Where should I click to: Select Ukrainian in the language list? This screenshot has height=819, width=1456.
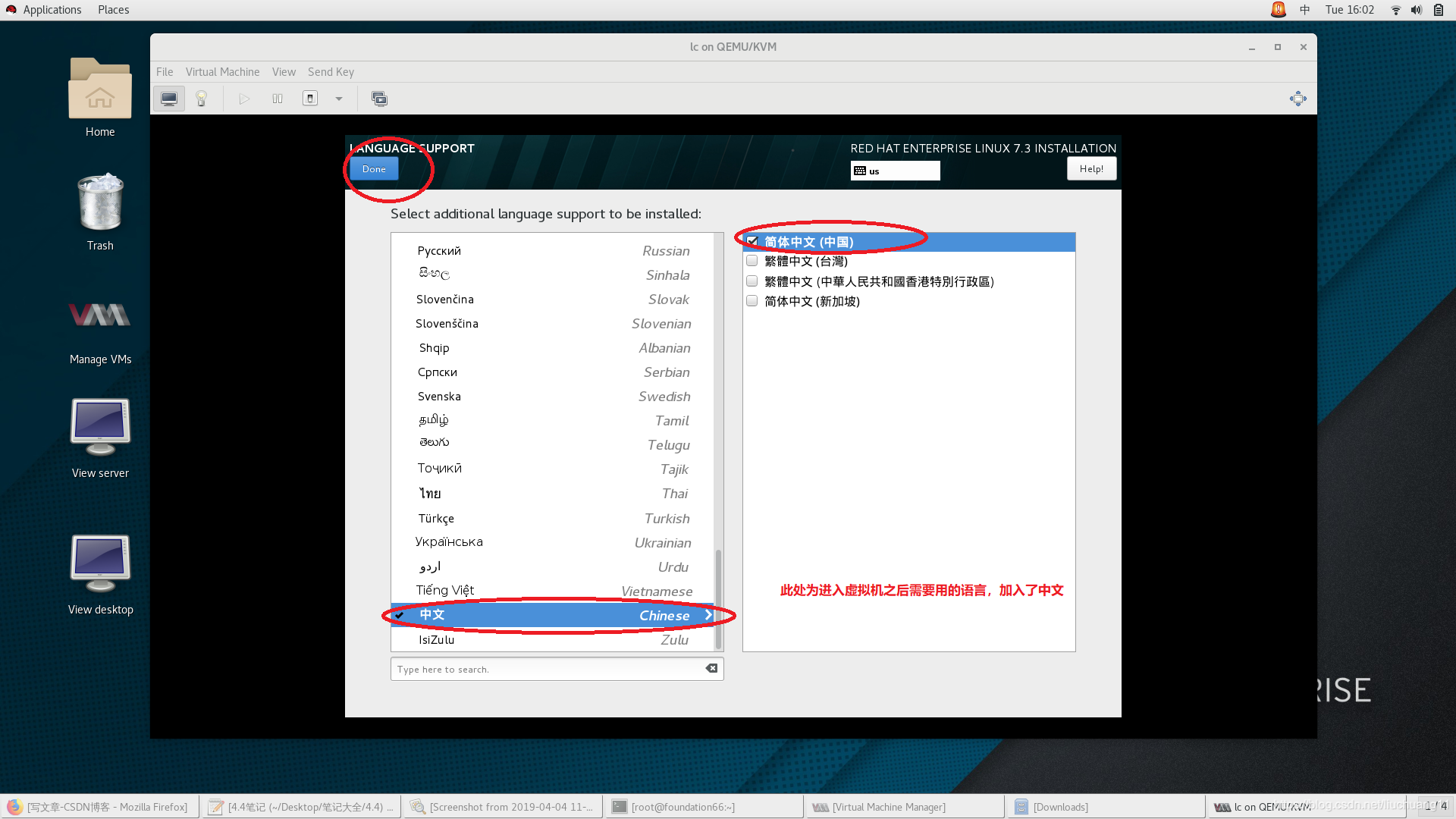tap(553, 543)
